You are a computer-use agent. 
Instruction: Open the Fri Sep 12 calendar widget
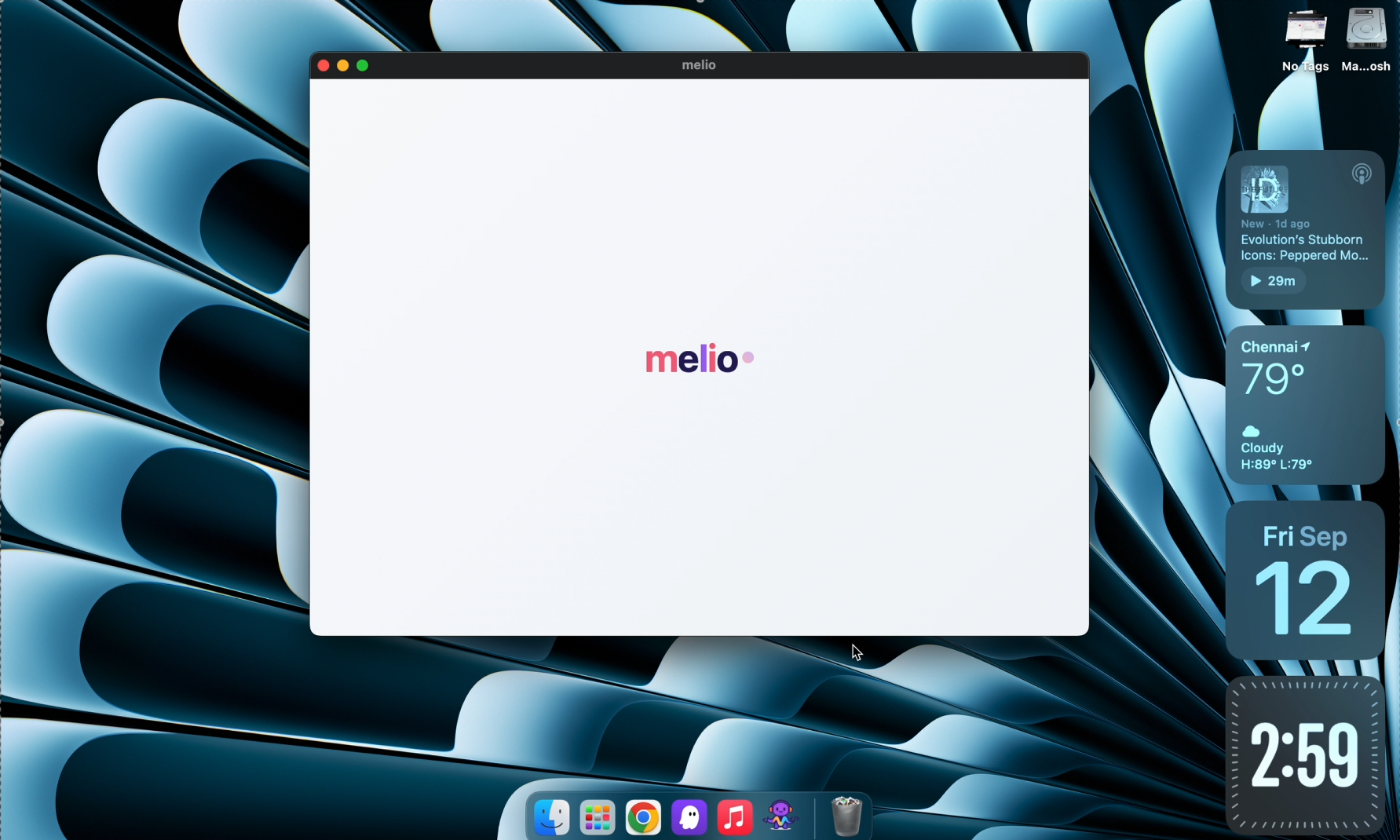1305,580
